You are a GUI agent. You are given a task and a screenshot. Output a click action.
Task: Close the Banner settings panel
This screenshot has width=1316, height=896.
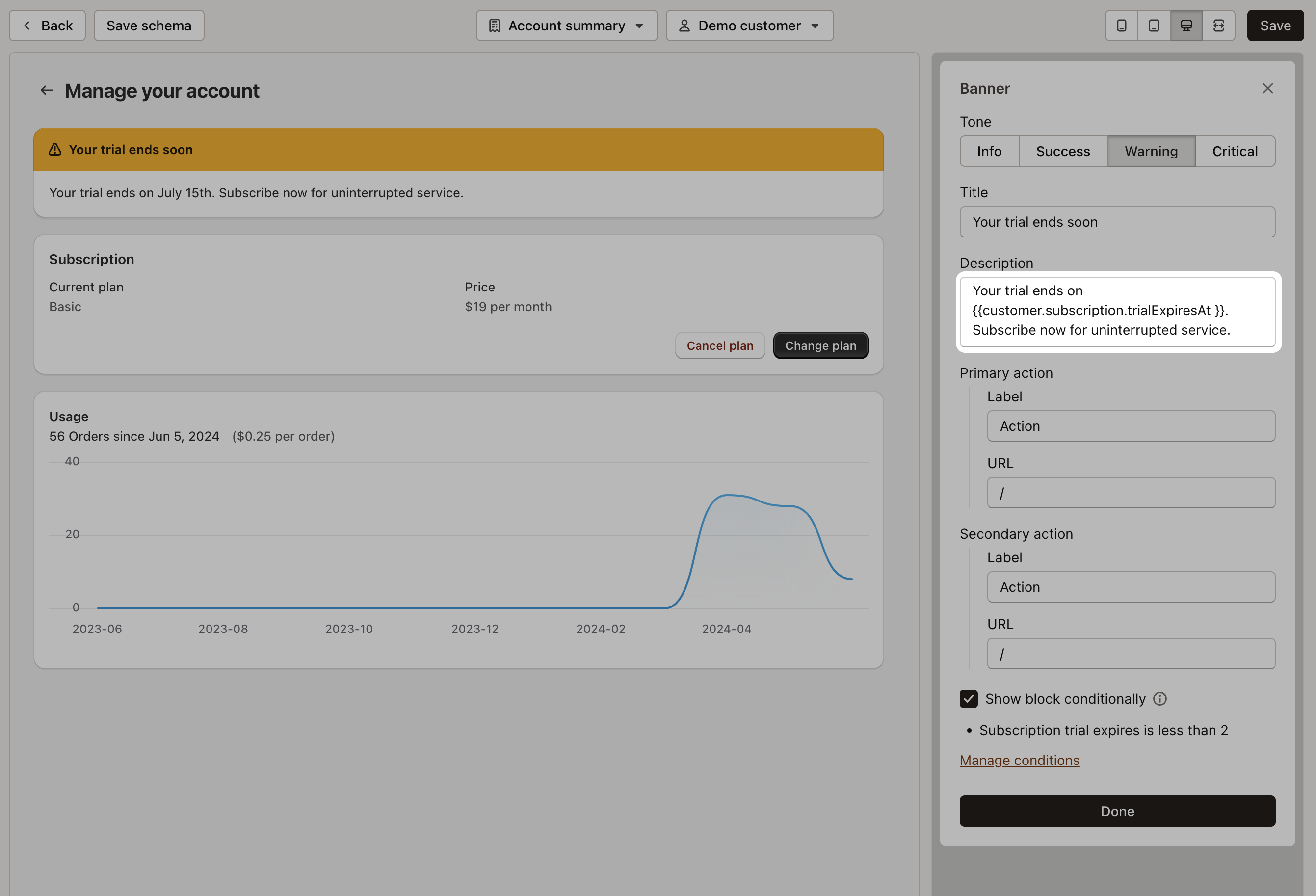(1267, 88)
